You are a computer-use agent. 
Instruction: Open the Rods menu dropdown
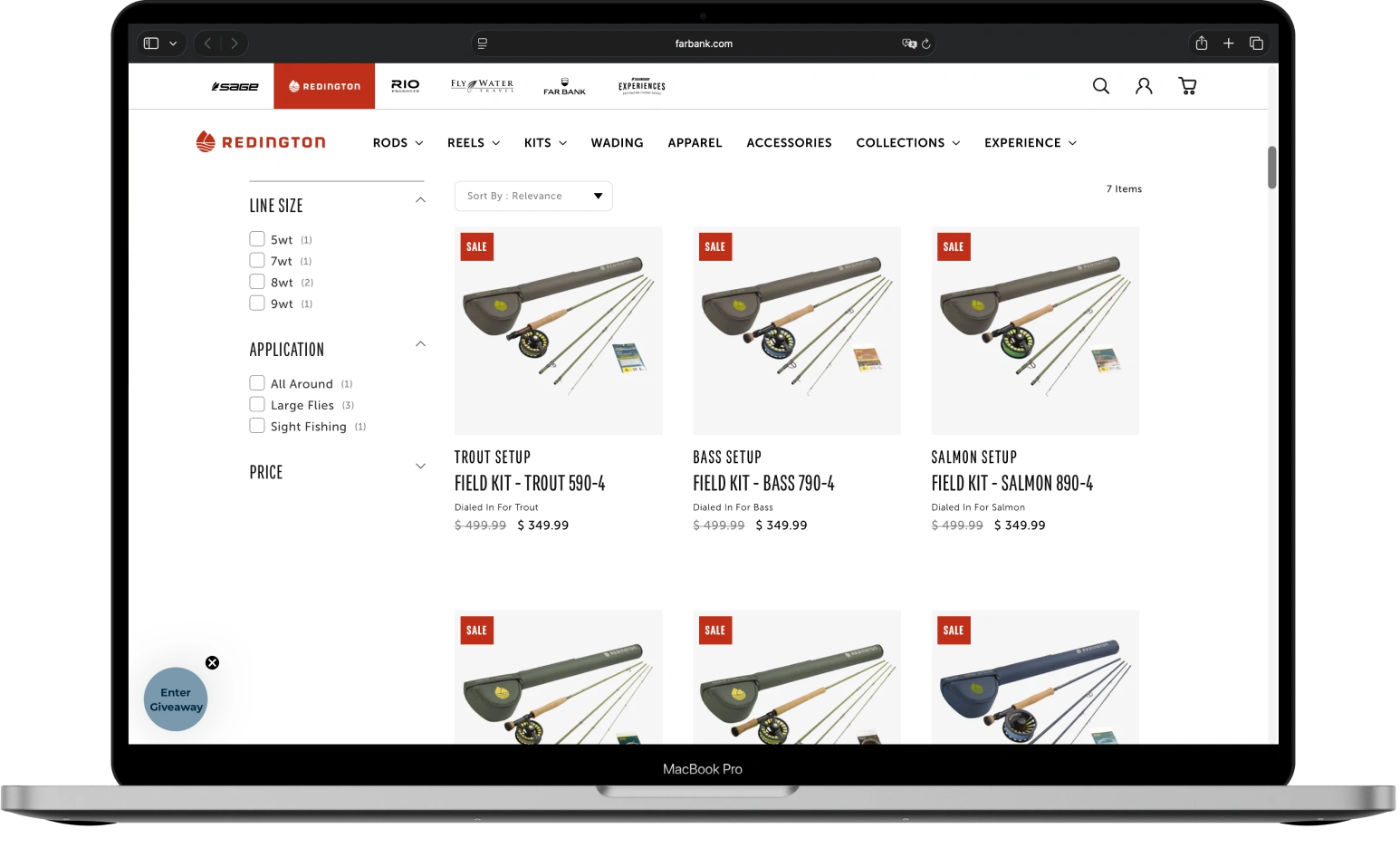(398, 143)
